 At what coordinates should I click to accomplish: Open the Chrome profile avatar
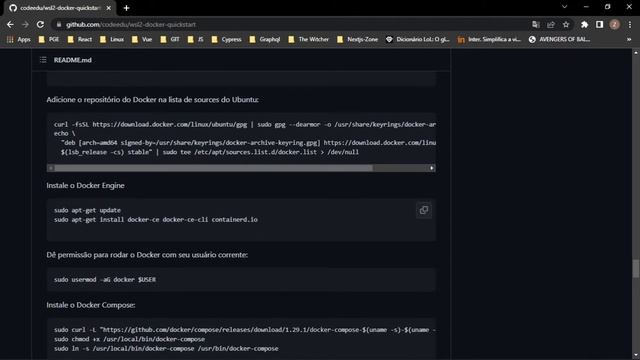(614, 24)
